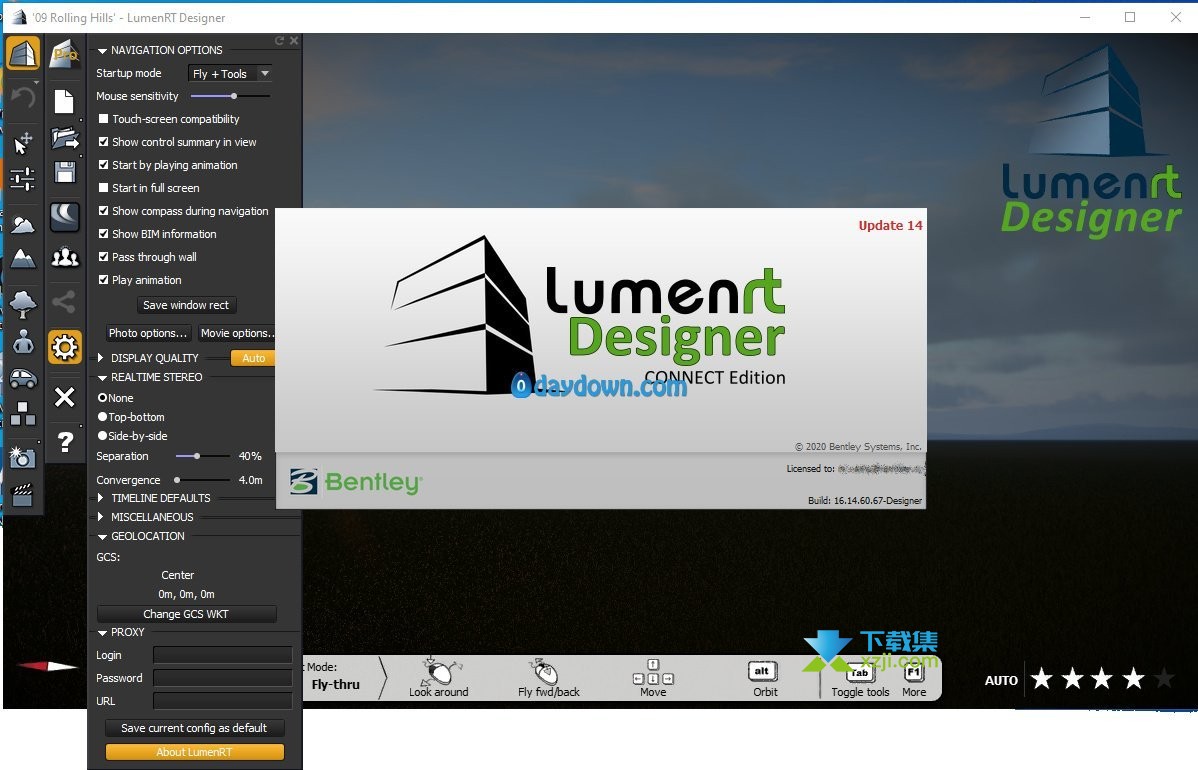Click the building scene icon at top of toolbar
Image resolution: width=1198 pixels, height=770 pixels.
(23, 53)
